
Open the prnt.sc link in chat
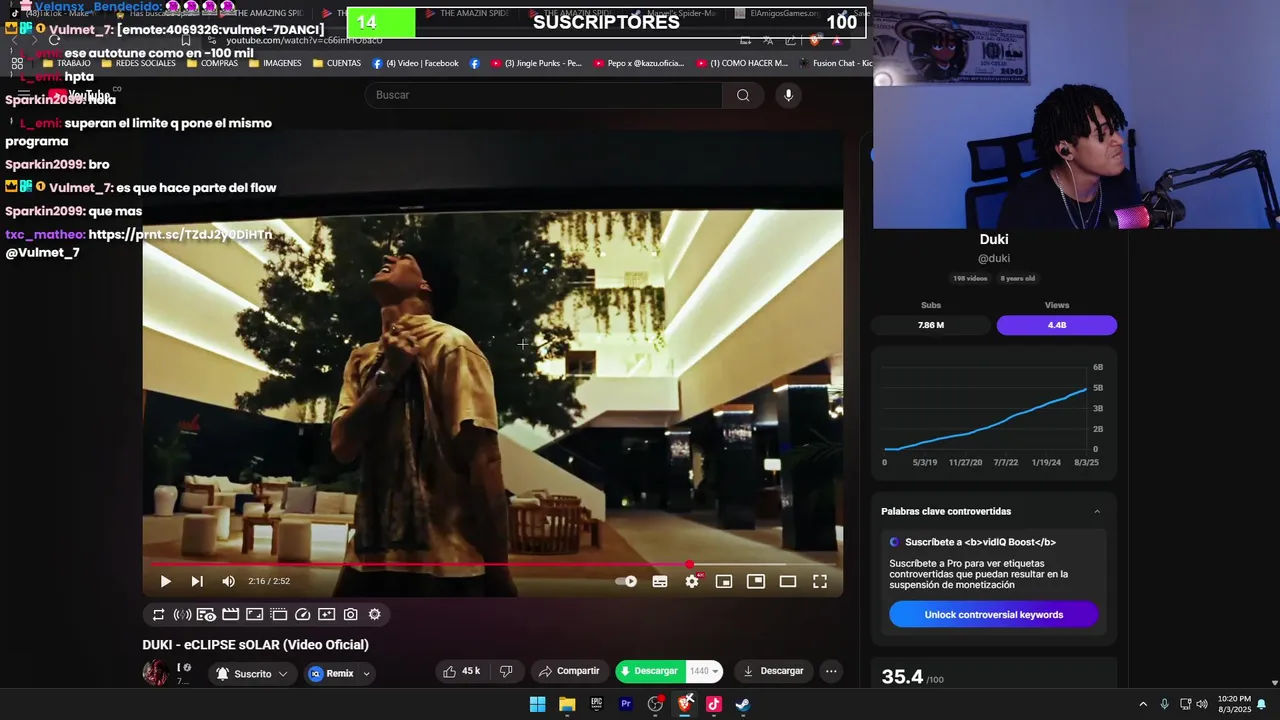click(x=180, y=235)
